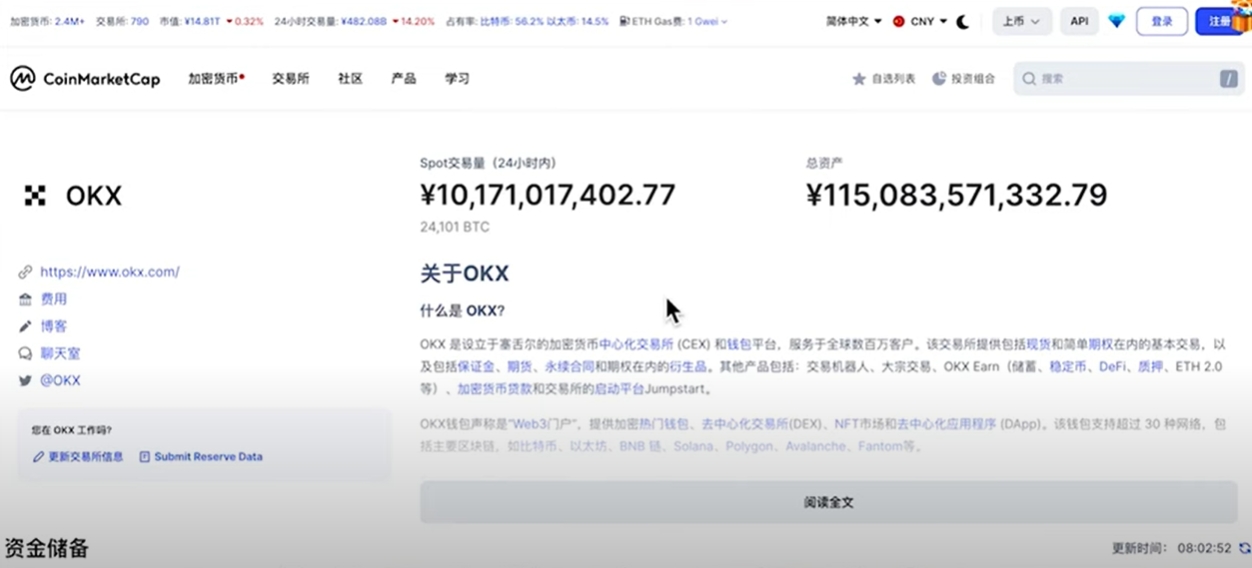1252x568 pixels.
Task: Click the refresh icon next to 更新时间
Action: (x=1245, y=548)
